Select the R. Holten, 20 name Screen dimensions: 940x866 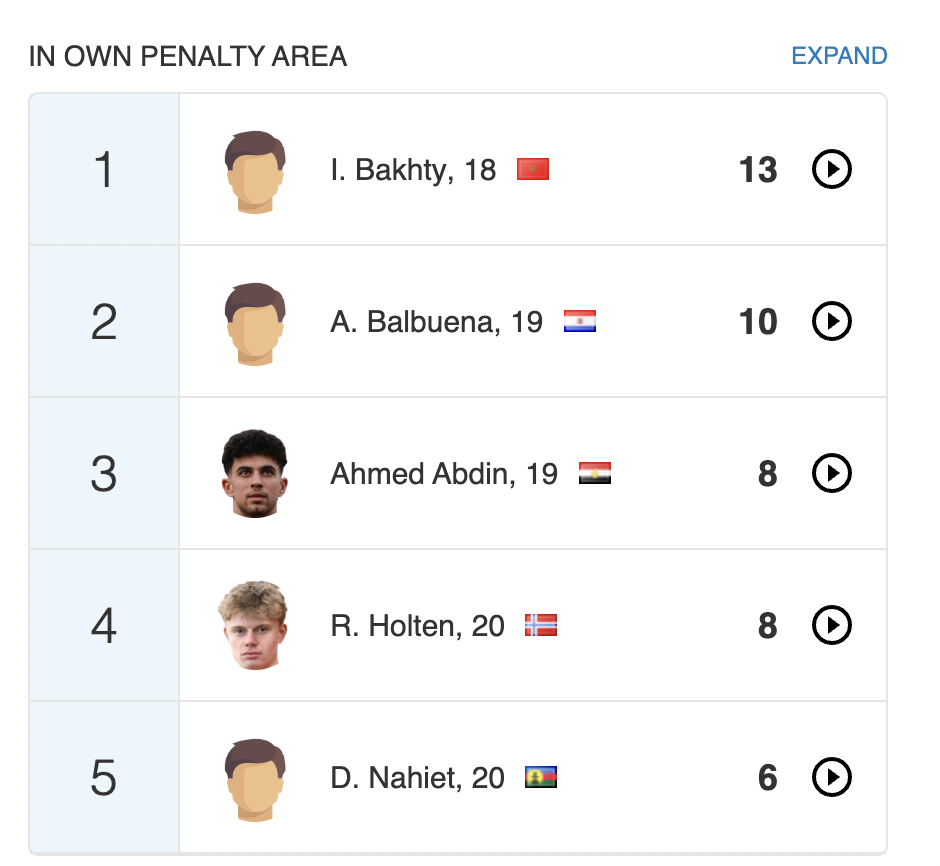pos(417,626)
